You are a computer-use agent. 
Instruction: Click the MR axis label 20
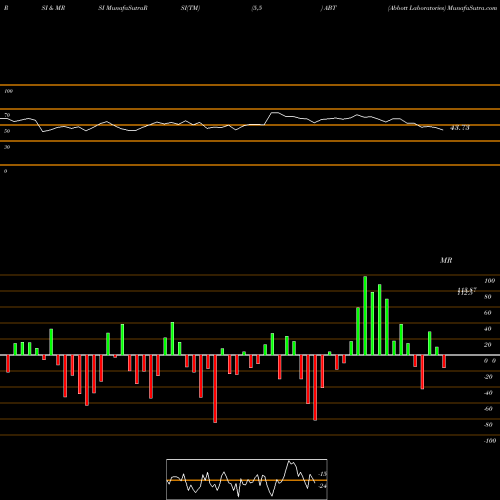(x=488, y=345)
